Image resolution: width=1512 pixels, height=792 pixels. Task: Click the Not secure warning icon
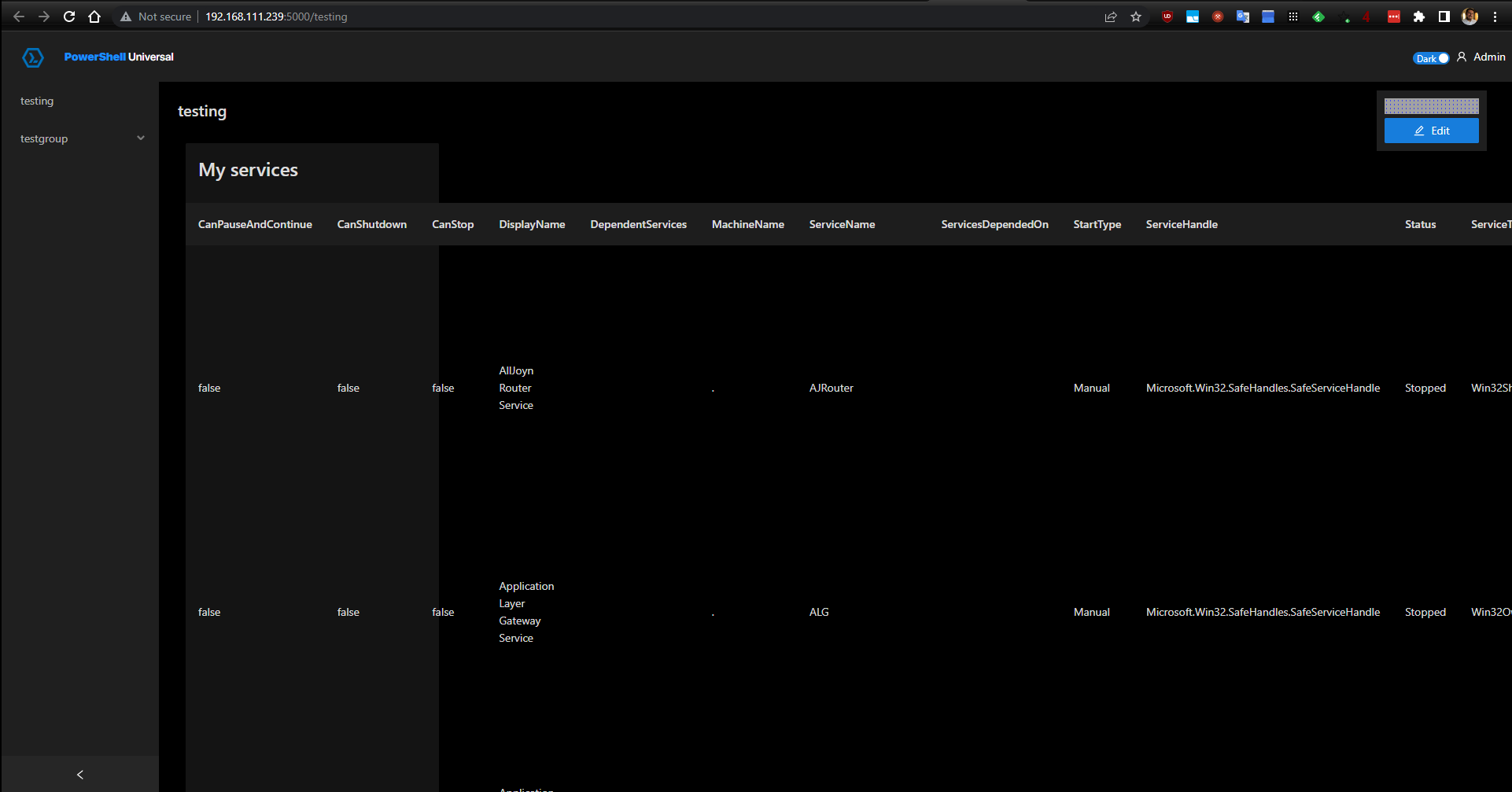(x=126, y=17)
